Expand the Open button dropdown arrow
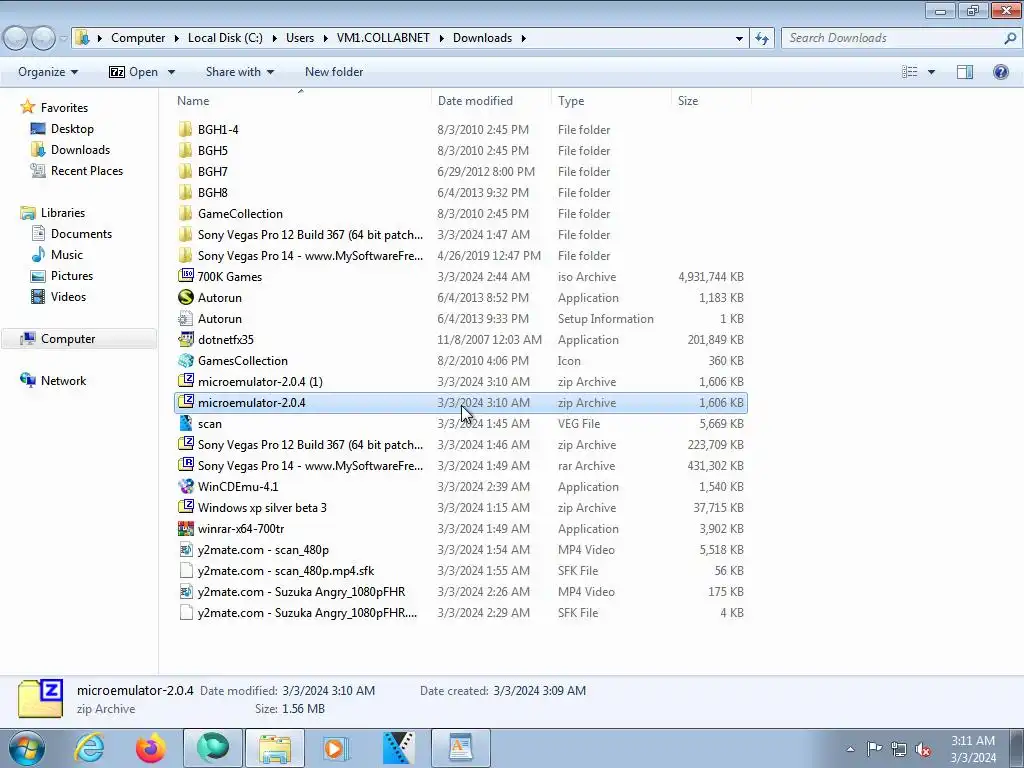 (171, 72)
